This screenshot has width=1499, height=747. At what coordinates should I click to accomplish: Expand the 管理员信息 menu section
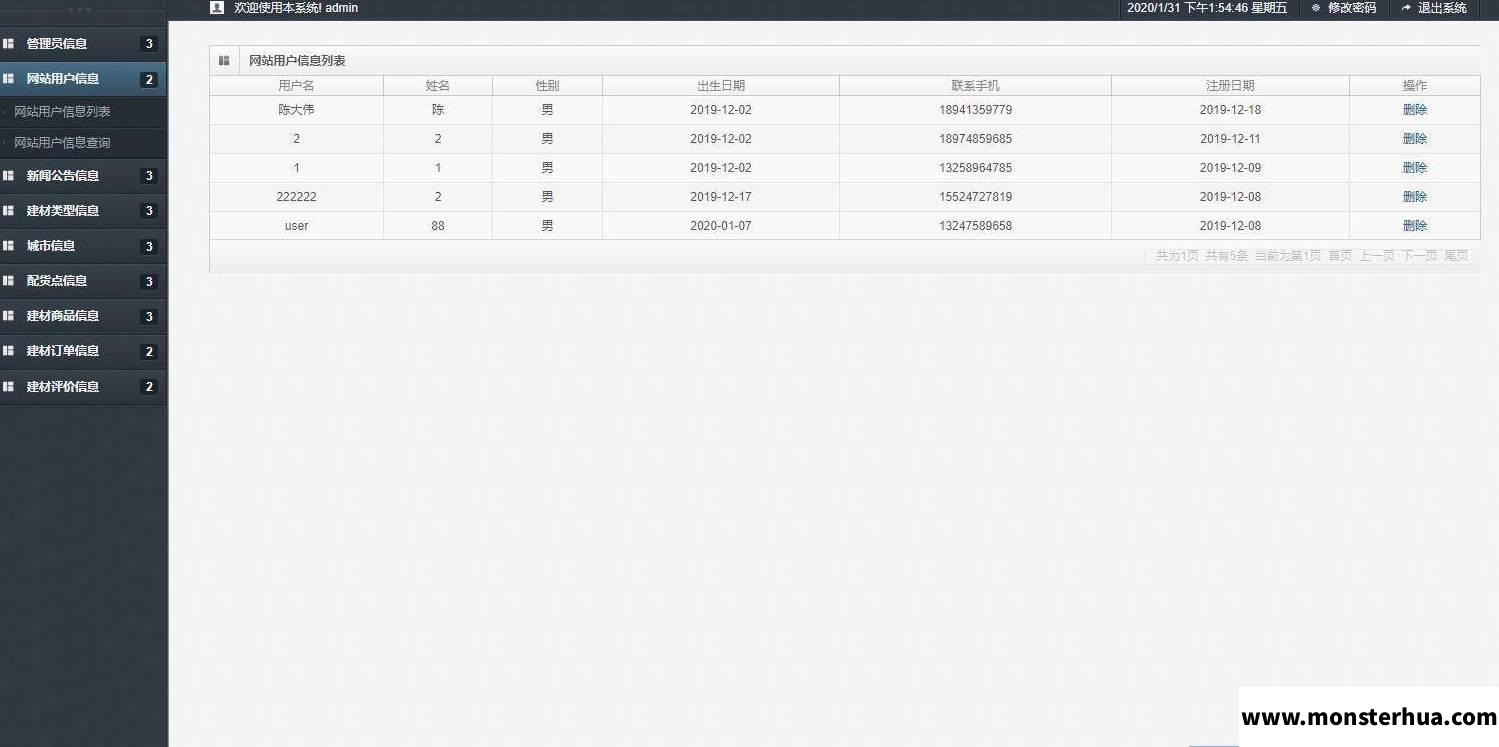[83, 44]
